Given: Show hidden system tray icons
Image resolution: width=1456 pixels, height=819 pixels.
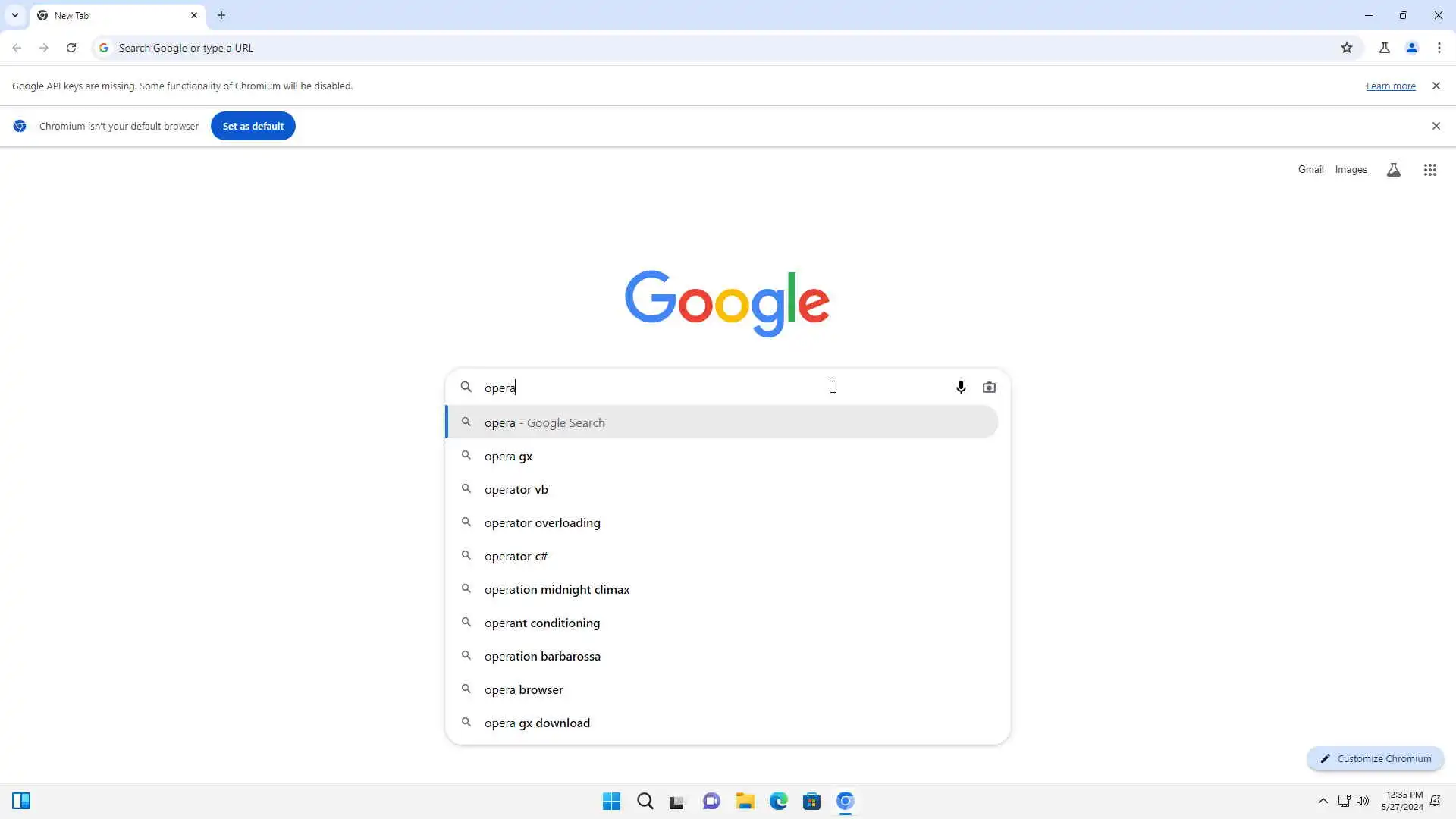Looking at the screenshot, I should 1323,801.
